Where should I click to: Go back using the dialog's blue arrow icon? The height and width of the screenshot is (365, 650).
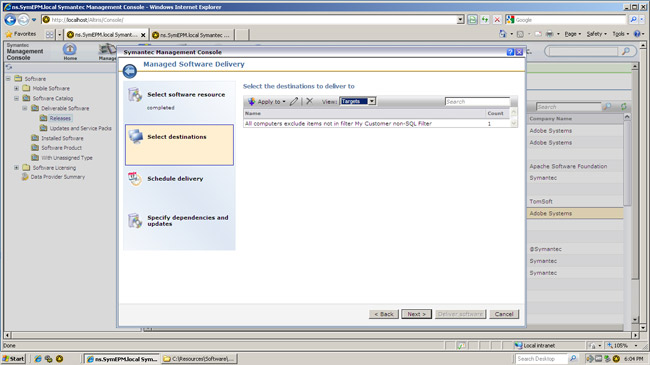pyautogui.click(x=130, y=71)
